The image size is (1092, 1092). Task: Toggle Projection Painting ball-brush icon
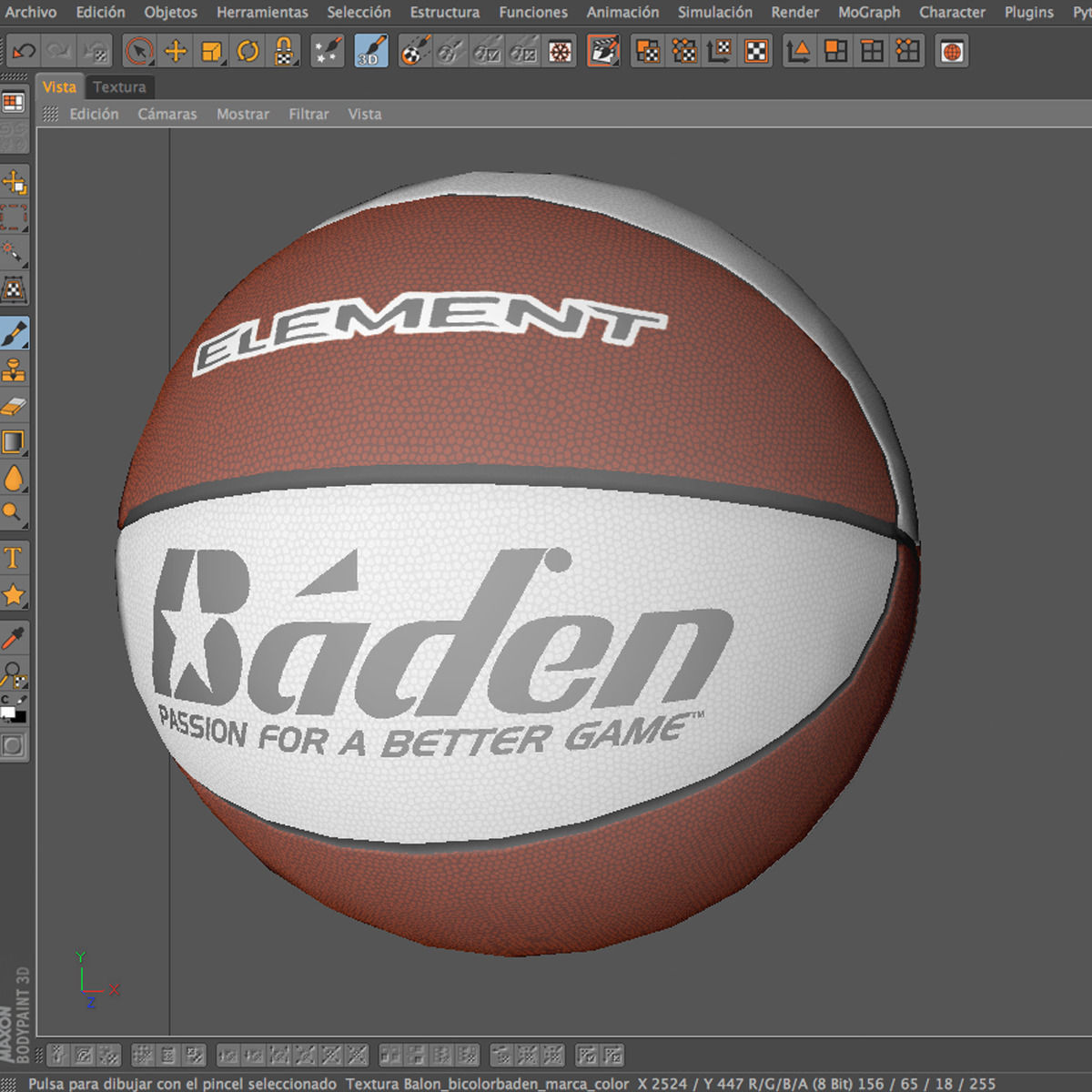click(415, 51)
